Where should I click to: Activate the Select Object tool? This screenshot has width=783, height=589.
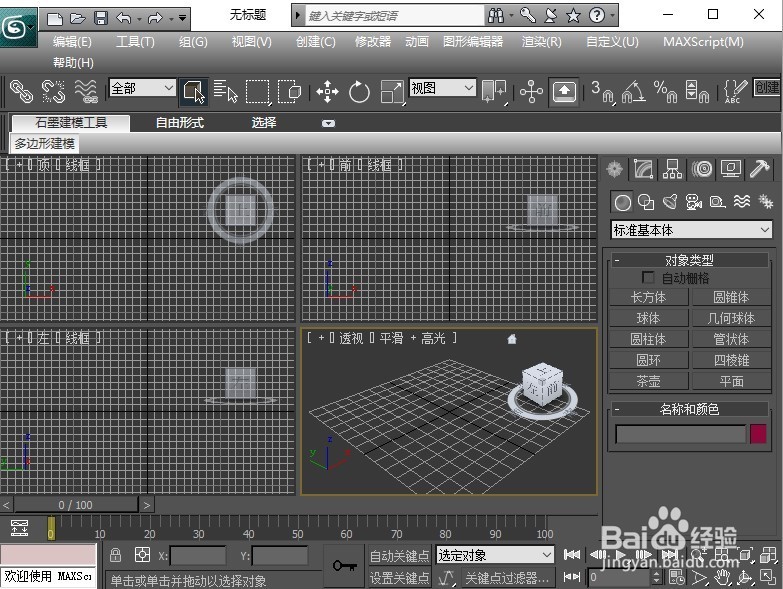point(194,92)
